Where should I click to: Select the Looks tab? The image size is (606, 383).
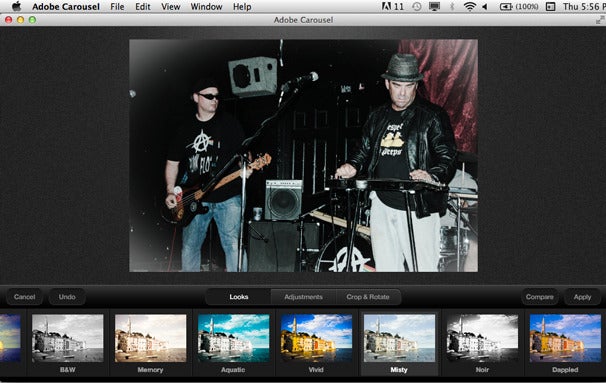click(238, 297)
